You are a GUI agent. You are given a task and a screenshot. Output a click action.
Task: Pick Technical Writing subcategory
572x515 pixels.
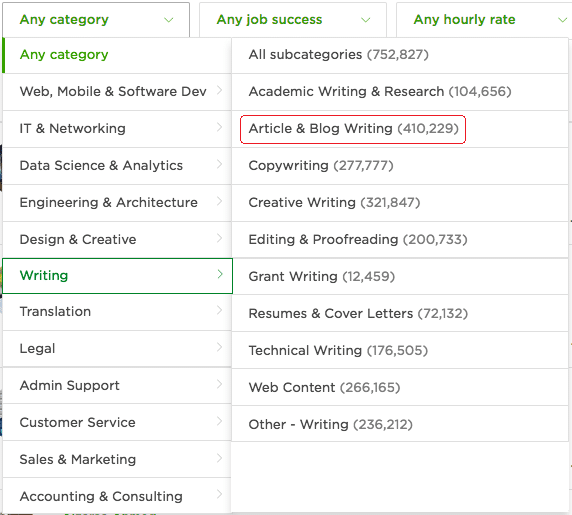click(400, 351)
